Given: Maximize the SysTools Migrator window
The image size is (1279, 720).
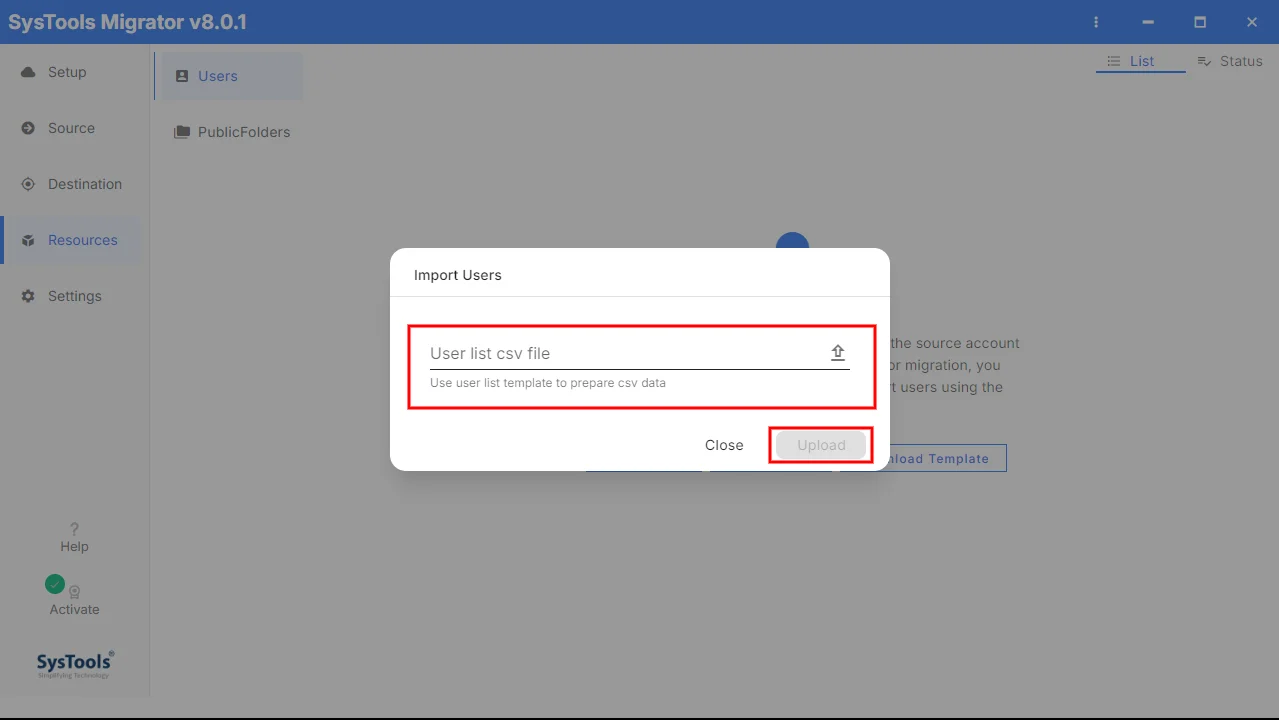Looking at the screenshot, I should click(1200, 22).
